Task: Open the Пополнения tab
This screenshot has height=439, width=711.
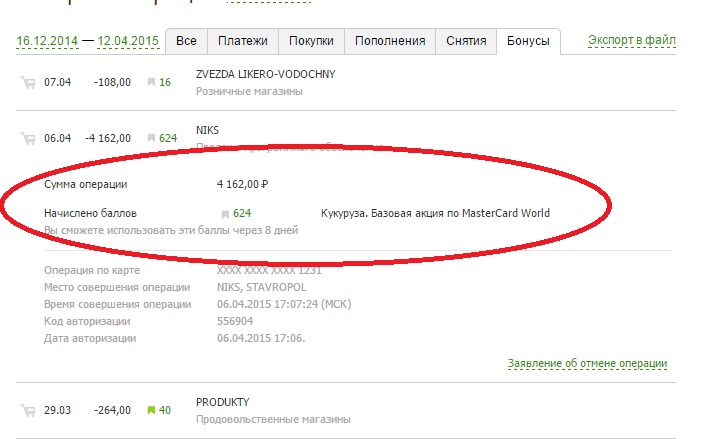Action: click(x=391, y=41)
